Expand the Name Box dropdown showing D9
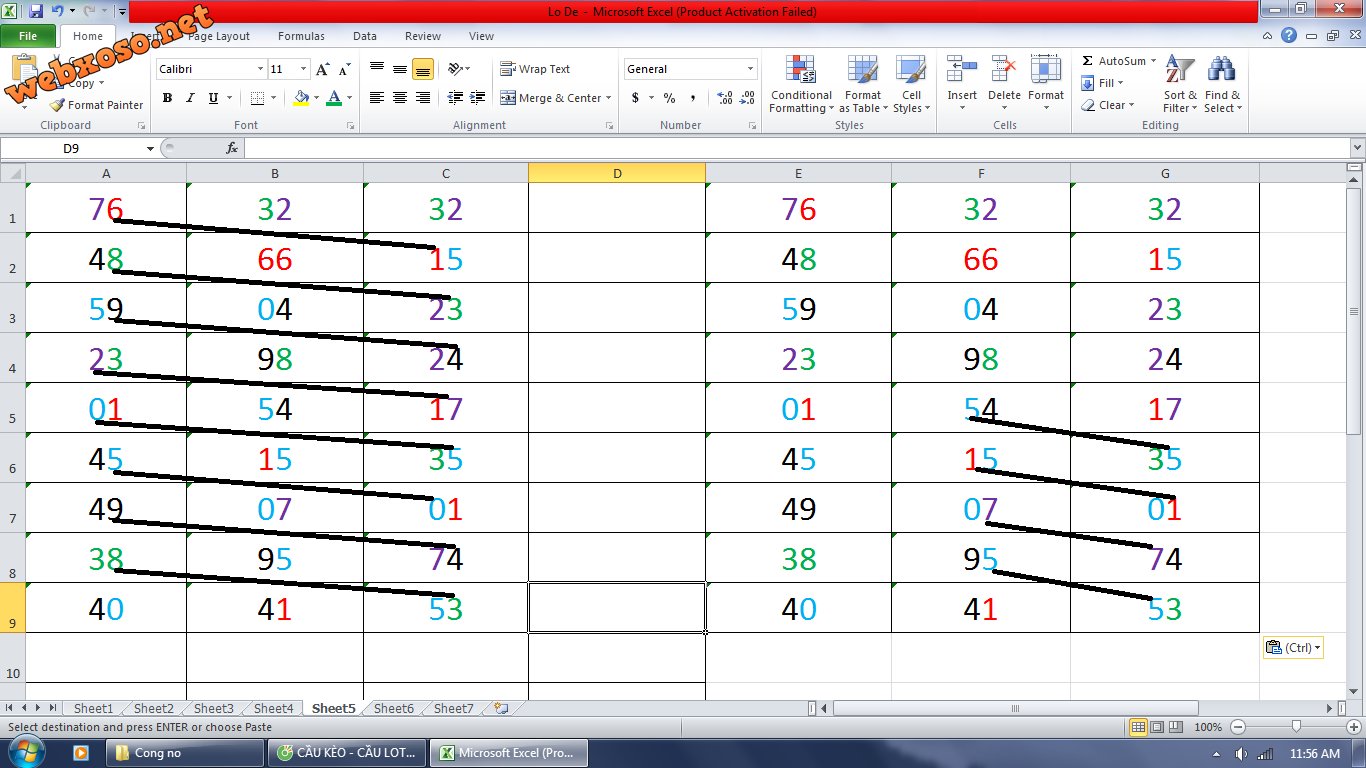 [150, 148]
